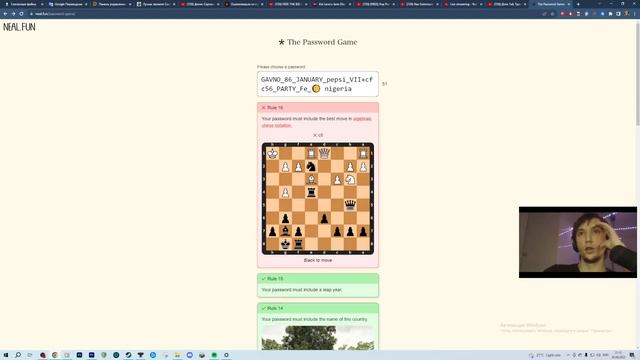Click the webcam overlay video

tap(578, 242)
